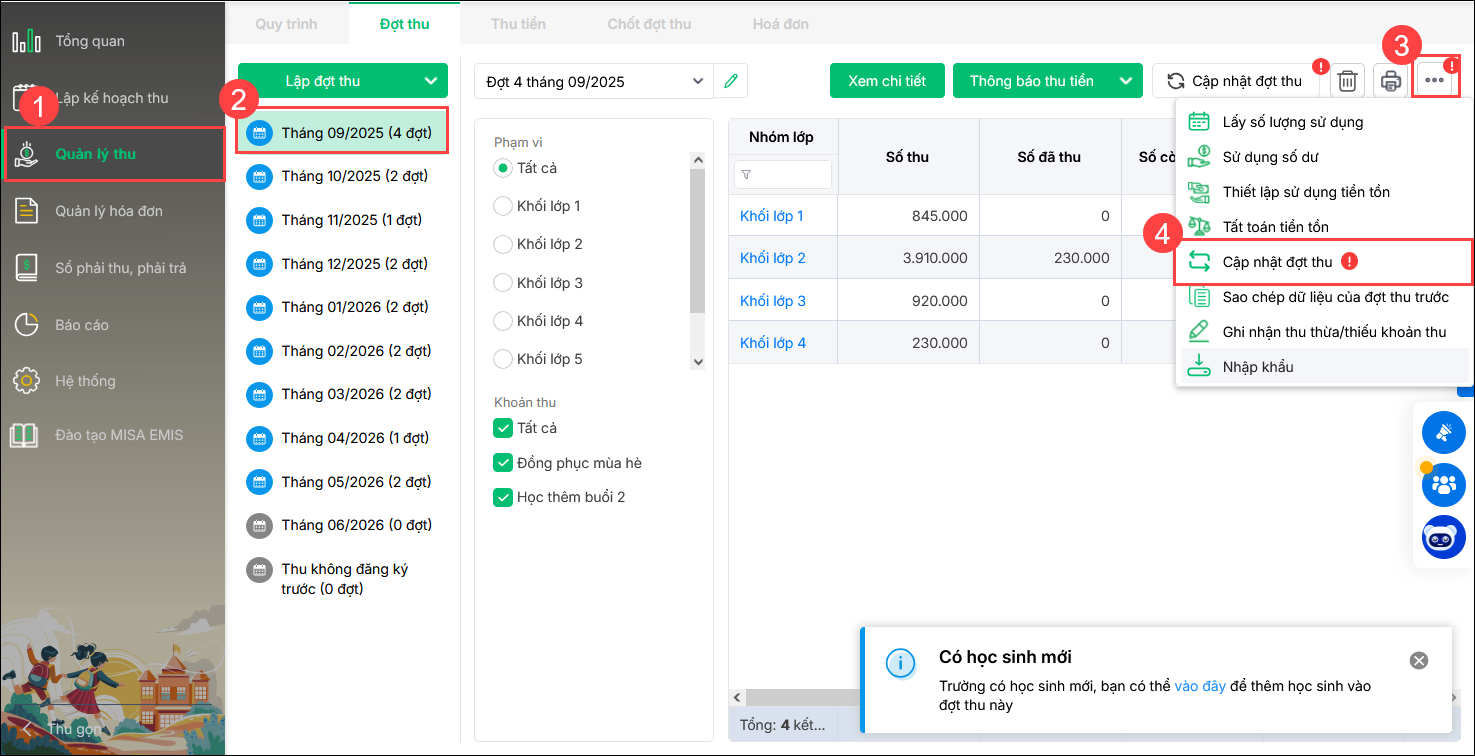Click the Khối lớp 2 link
1475x756 pixels.
click(772, 258)
